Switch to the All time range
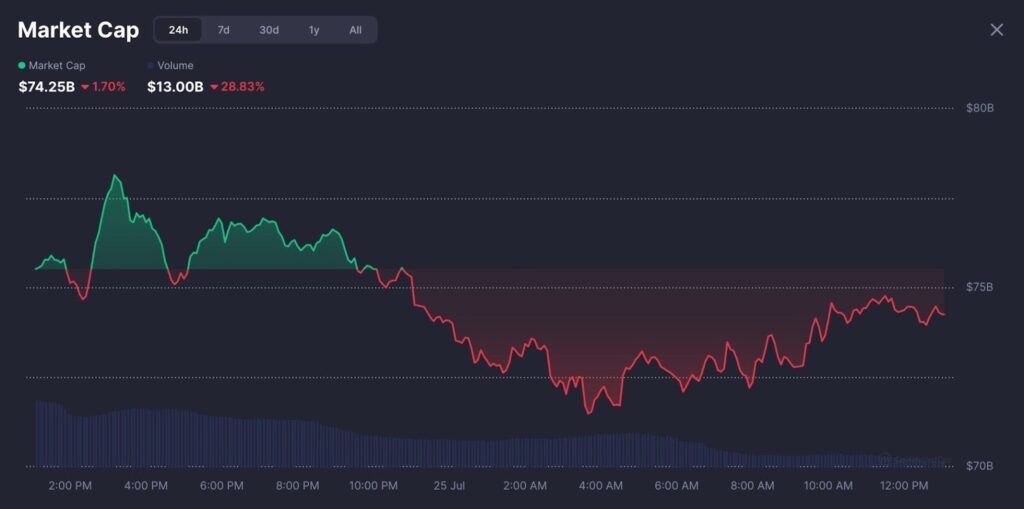The width and height of the screenshot is (1024, 509). point(355,30)
